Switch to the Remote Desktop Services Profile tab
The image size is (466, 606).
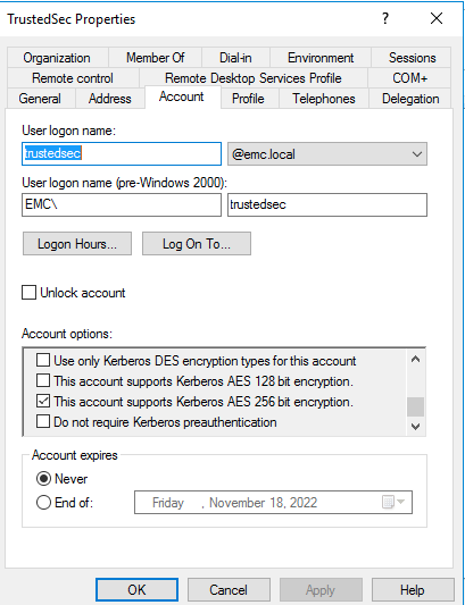pos(253,78)
